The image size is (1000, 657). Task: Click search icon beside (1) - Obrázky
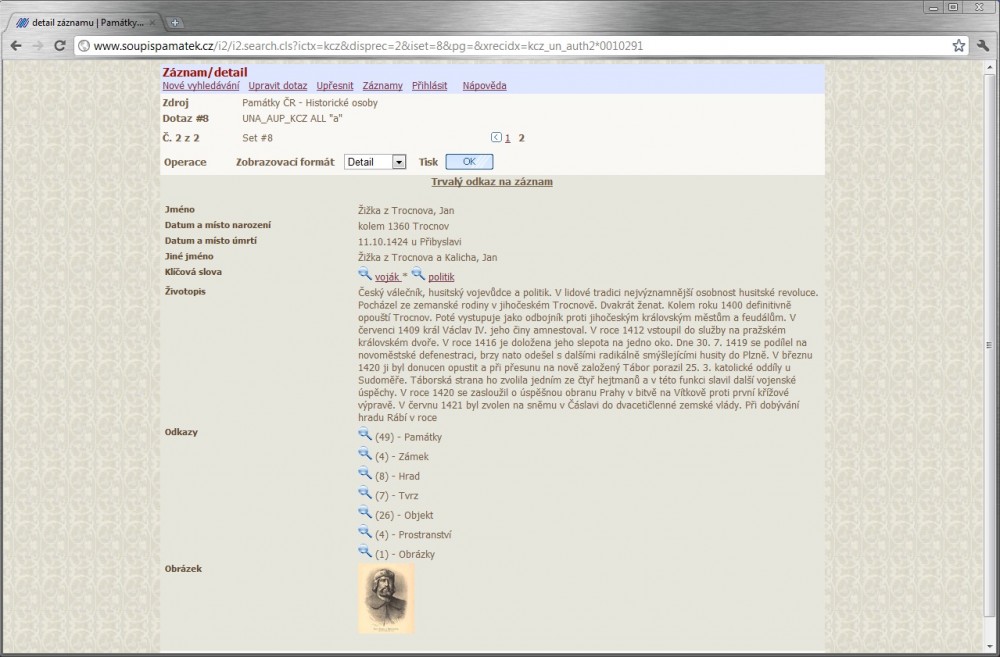(x=365, y=552)
